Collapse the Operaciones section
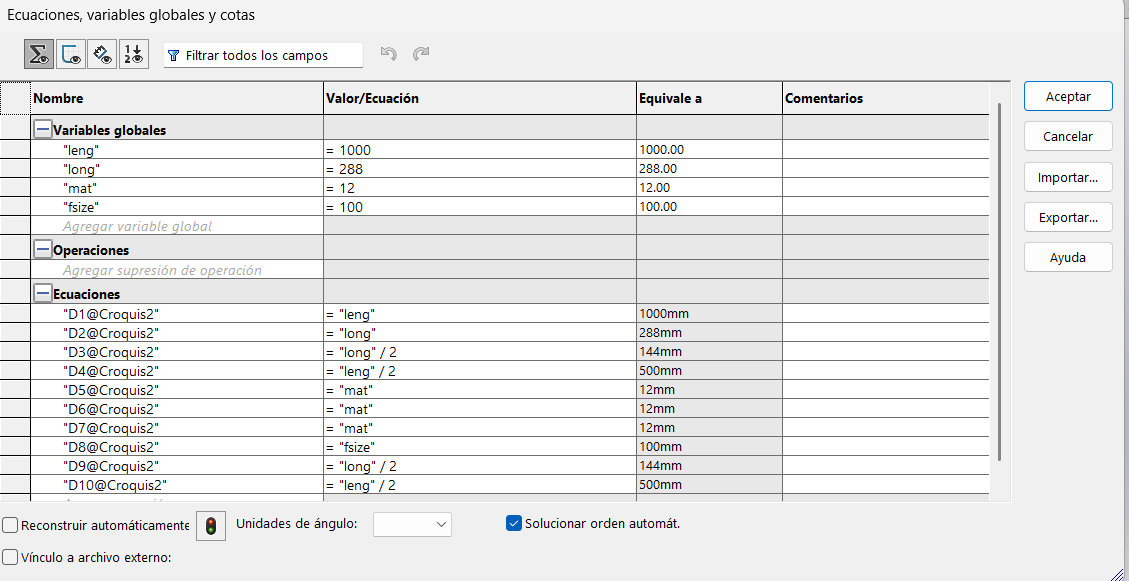The width and height of the screenshot is (1129, 581). coord(43,250)
